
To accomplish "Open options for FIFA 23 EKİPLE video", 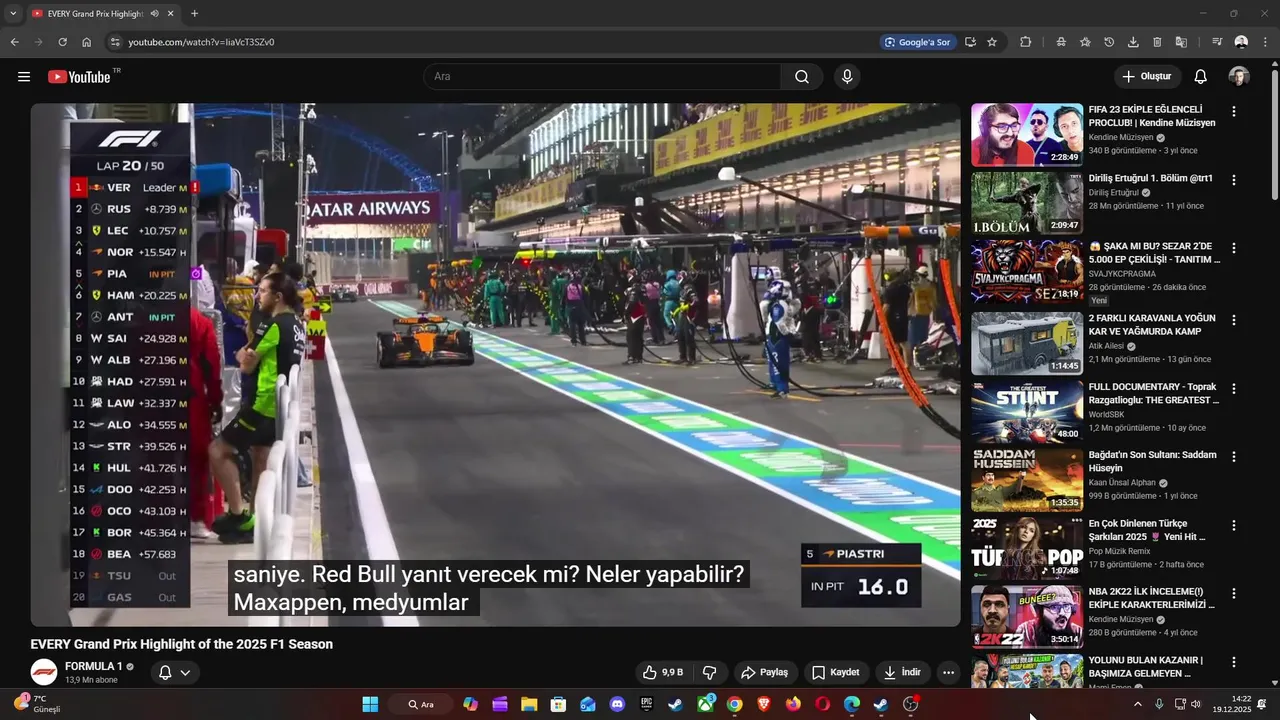I will pos(1234,112).
